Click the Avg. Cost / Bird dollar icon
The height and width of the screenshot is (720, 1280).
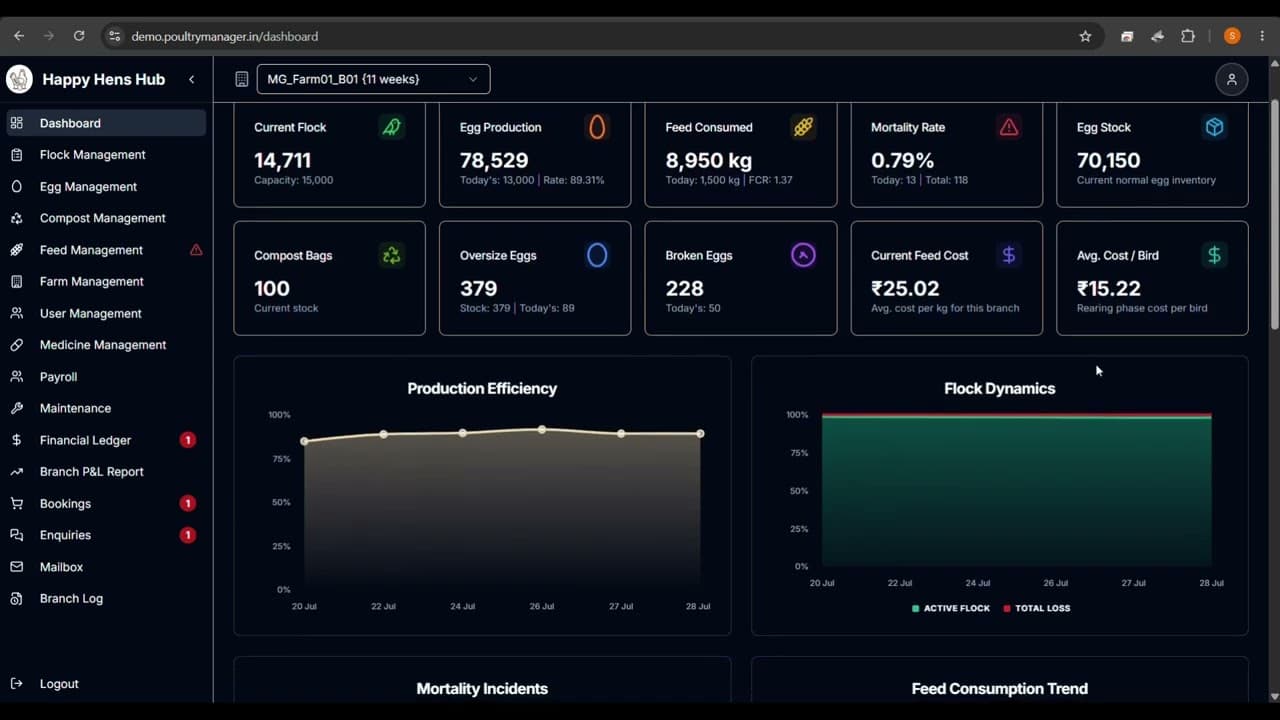click(1214, 255)
